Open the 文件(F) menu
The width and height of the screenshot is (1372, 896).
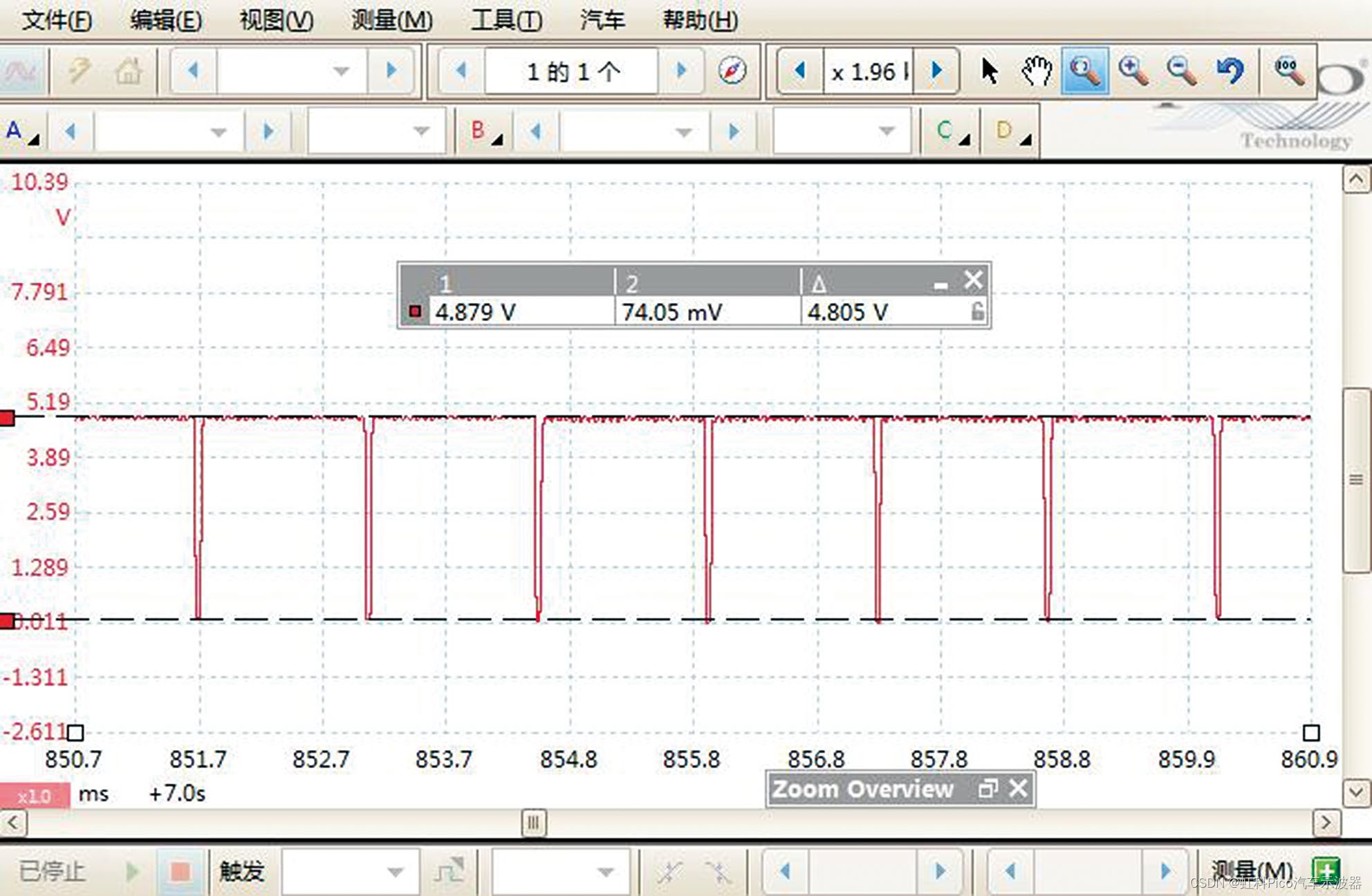(x=57, y=19)
